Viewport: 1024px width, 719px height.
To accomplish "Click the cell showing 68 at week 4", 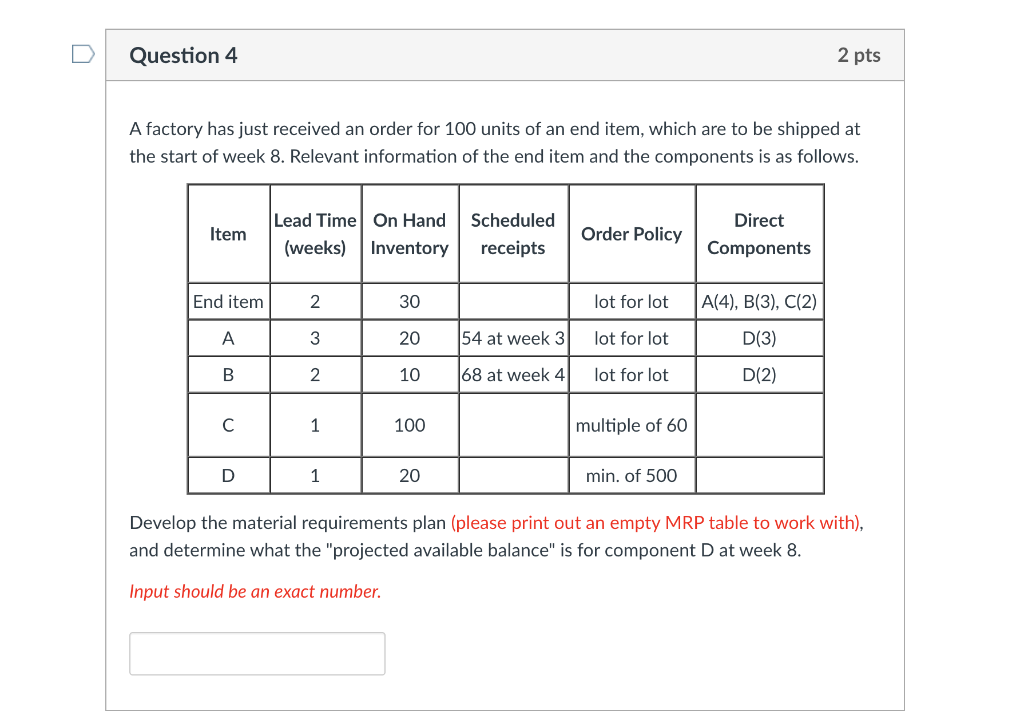I will 513,375.
